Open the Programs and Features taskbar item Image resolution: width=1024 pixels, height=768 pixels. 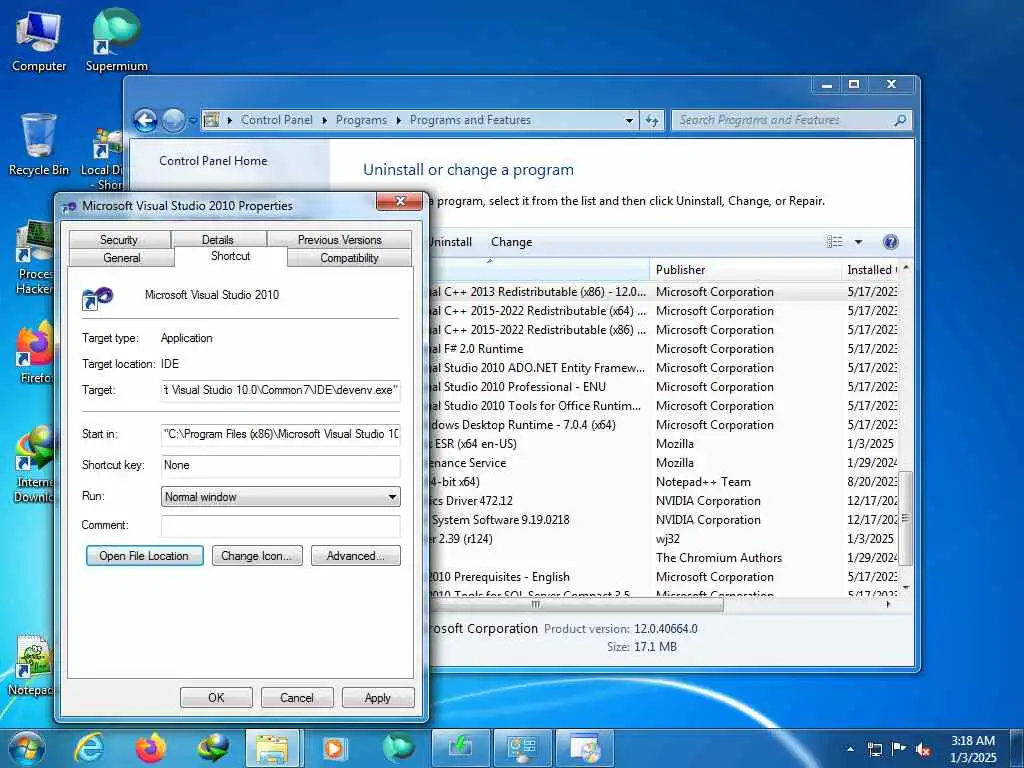click(585, 748)
